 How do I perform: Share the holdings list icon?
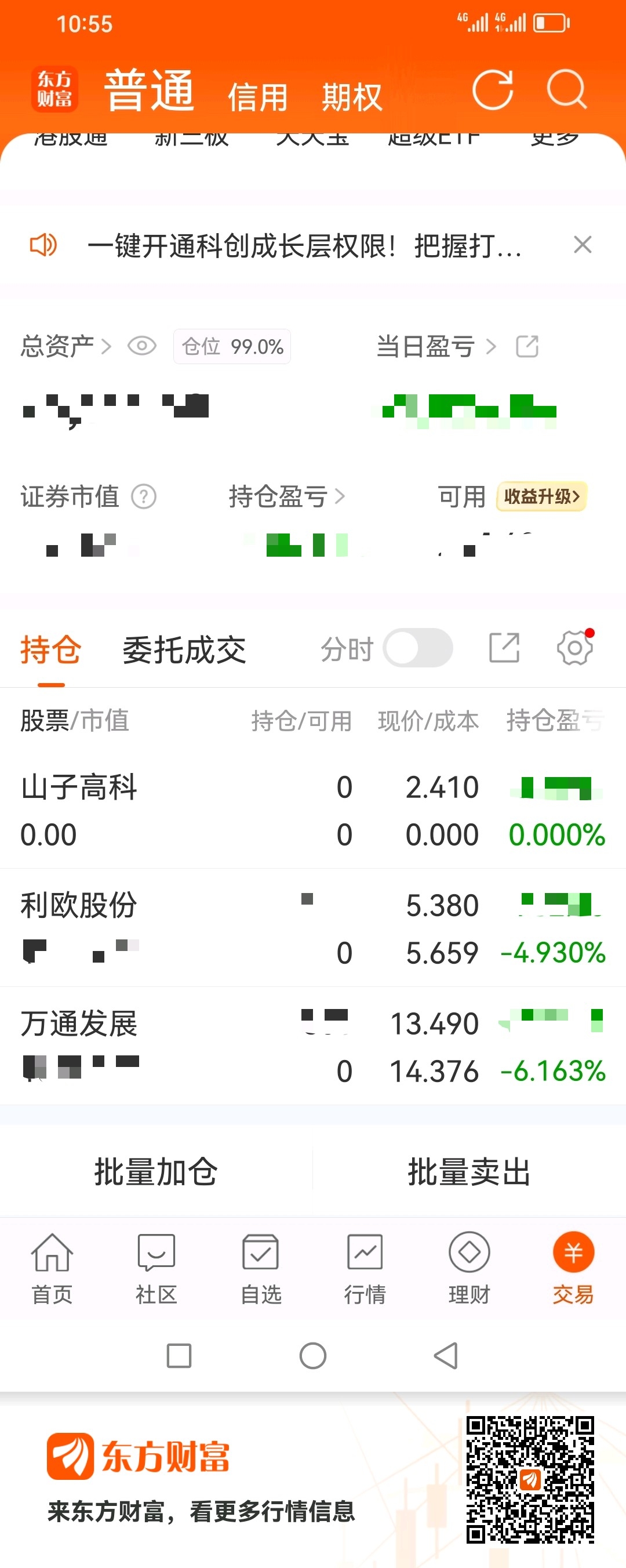[504, 648]
